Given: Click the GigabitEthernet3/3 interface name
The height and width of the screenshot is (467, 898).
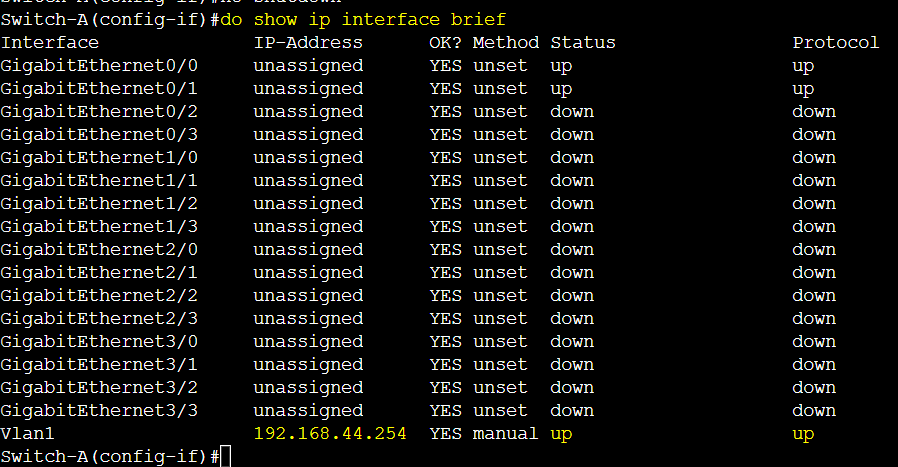Looking at the screenshot, I should point(99,411).
